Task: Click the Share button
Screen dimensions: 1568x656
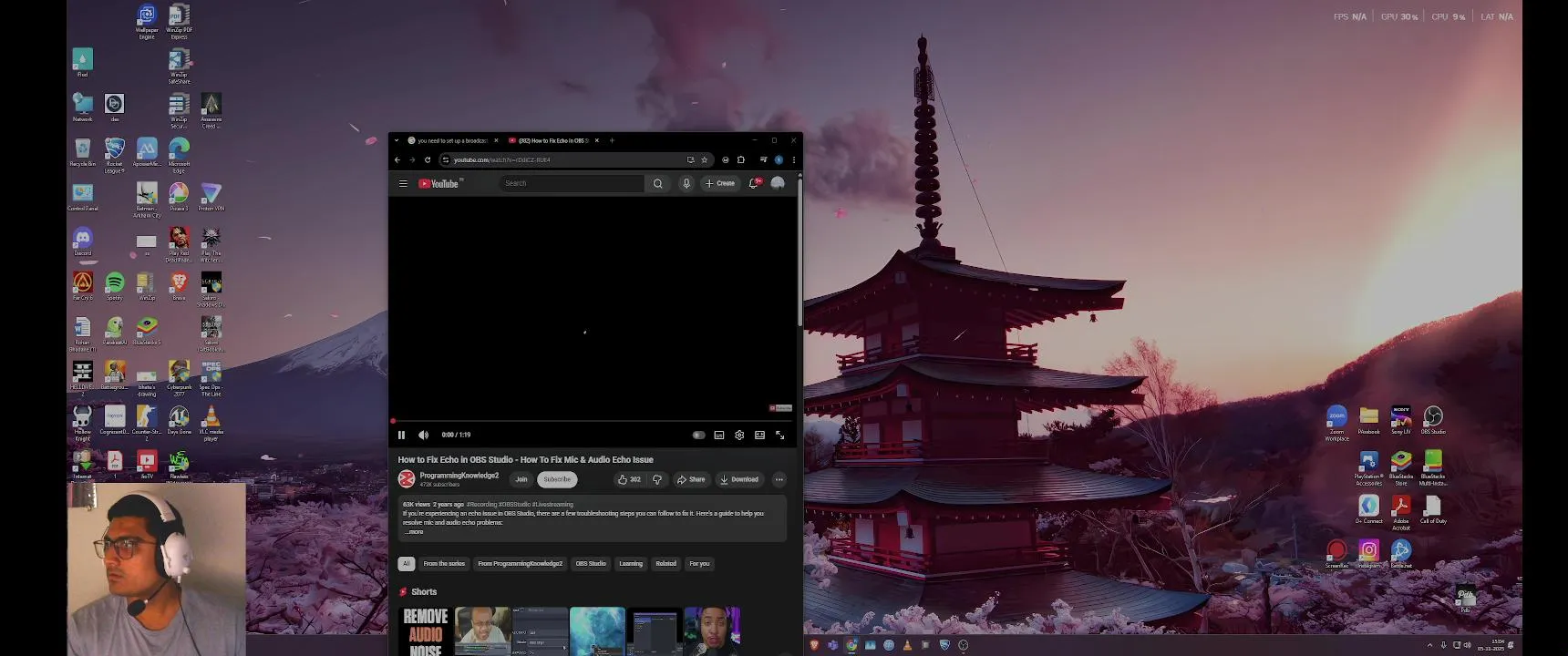Action: [x=691, y=479]
